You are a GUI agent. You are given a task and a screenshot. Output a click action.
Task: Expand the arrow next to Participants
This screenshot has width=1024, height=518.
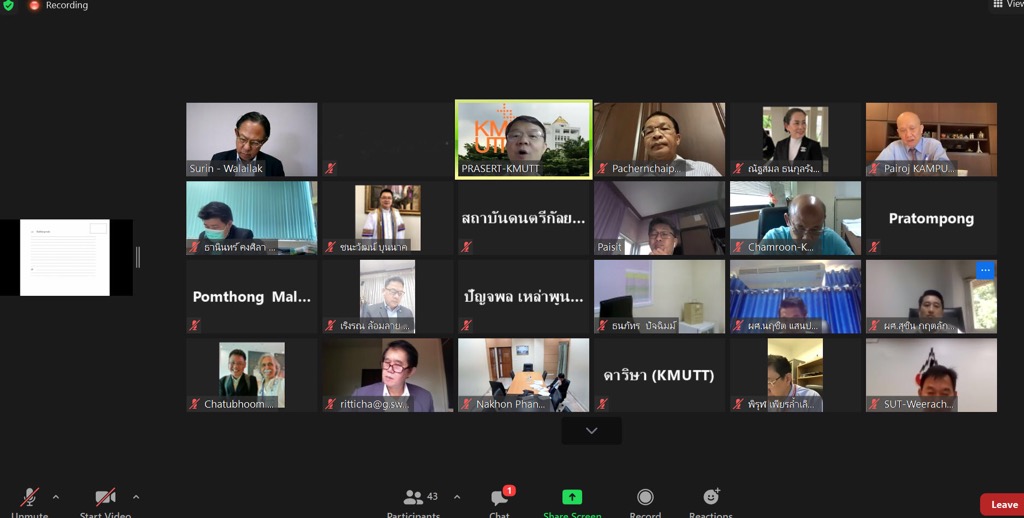click(x=457, y=497)
